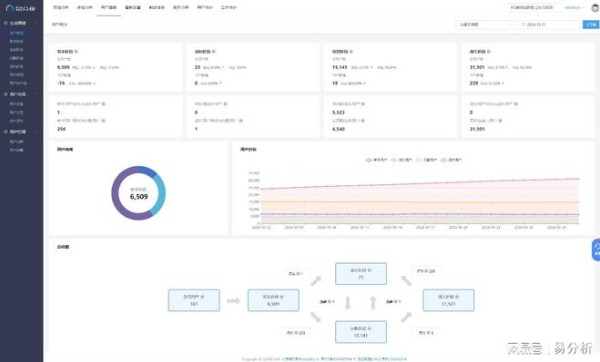Click the blue button beside the date field
This screenshot has width=600, height=362.
590,24
